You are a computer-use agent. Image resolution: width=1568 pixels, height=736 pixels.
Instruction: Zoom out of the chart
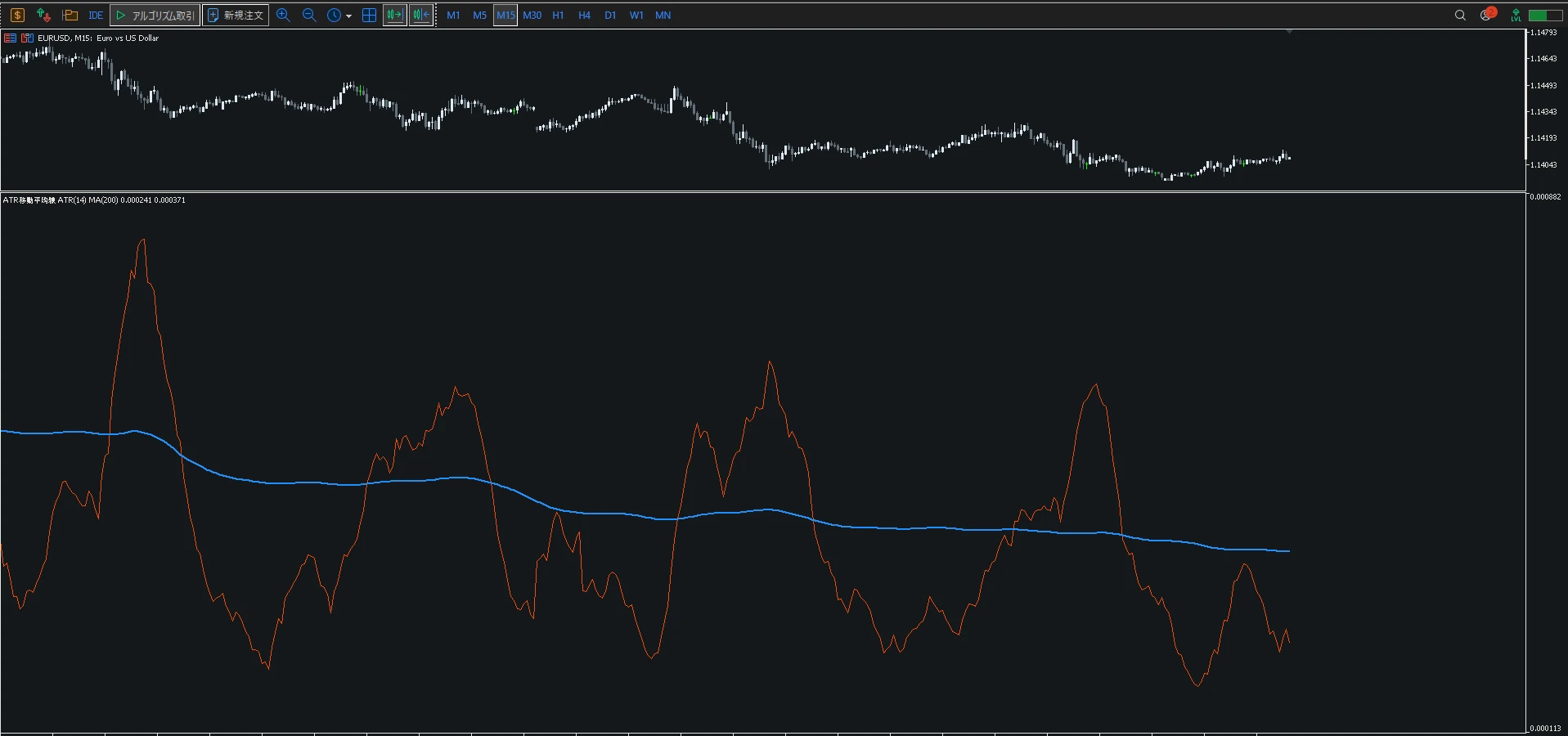click(x=309, y=15)
